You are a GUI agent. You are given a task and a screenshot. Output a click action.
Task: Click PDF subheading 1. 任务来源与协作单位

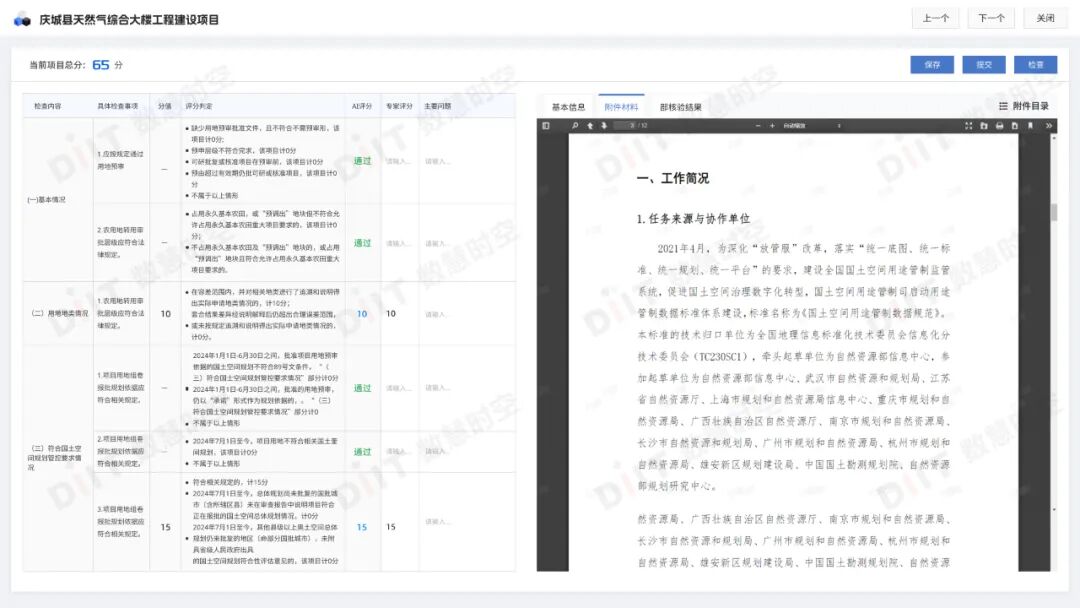(693, 219)
